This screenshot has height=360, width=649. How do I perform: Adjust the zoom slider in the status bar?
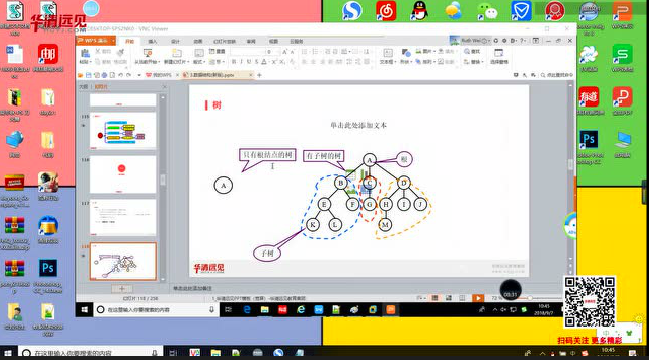[530, 298]
